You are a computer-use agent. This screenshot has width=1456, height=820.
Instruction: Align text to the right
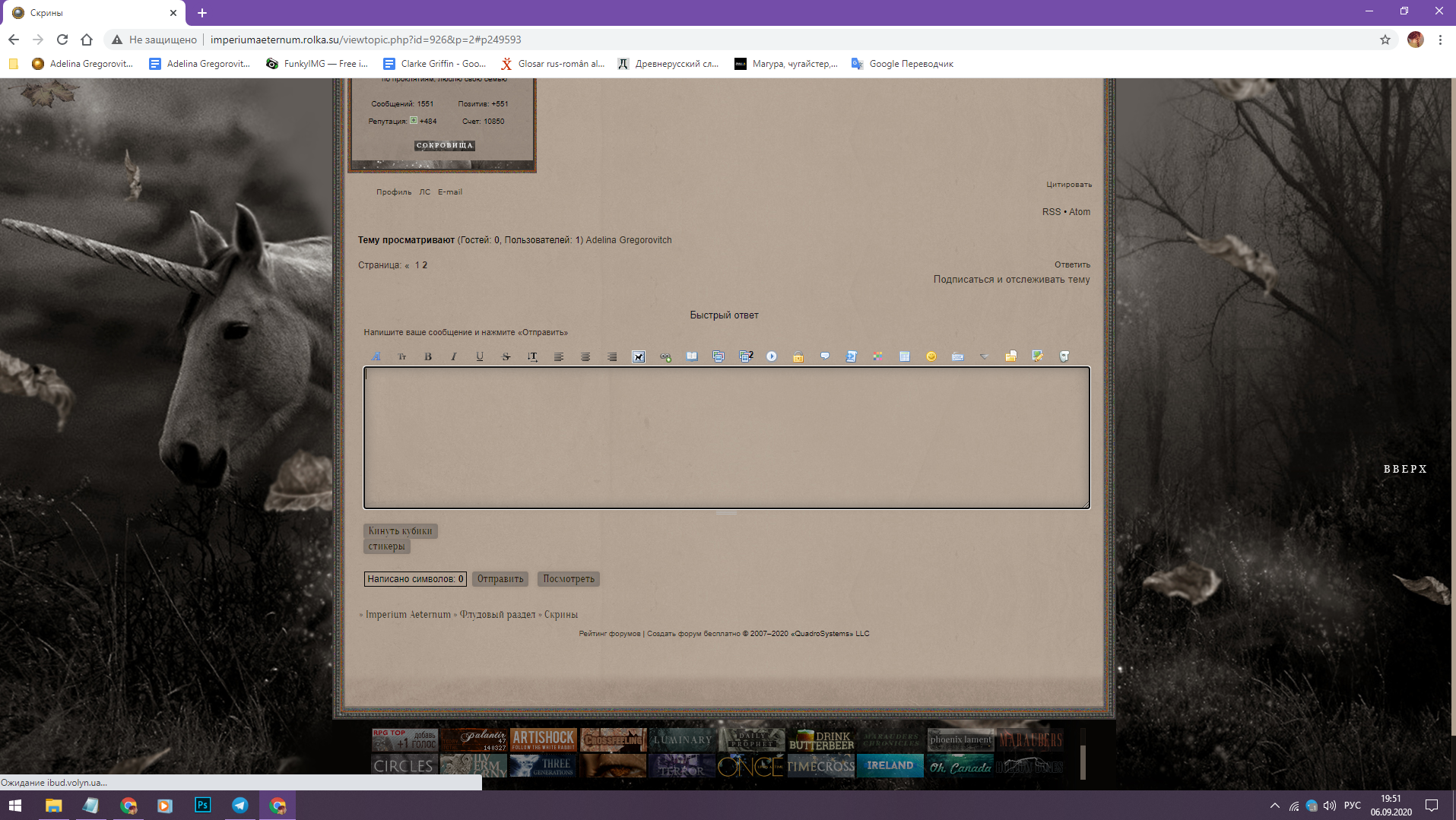point(612,356)
